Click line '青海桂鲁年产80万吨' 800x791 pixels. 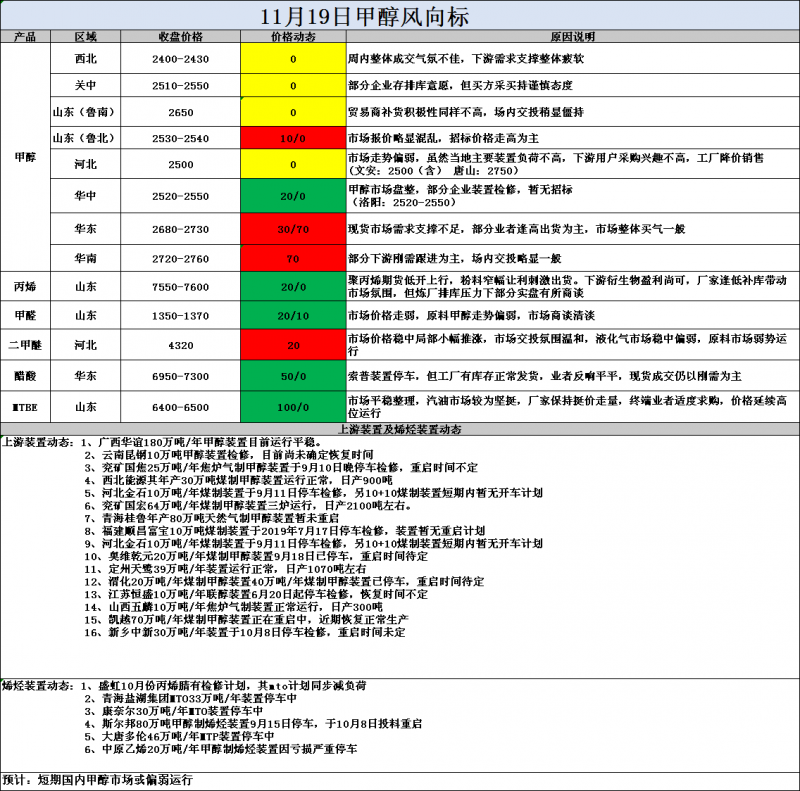(212, 518)
